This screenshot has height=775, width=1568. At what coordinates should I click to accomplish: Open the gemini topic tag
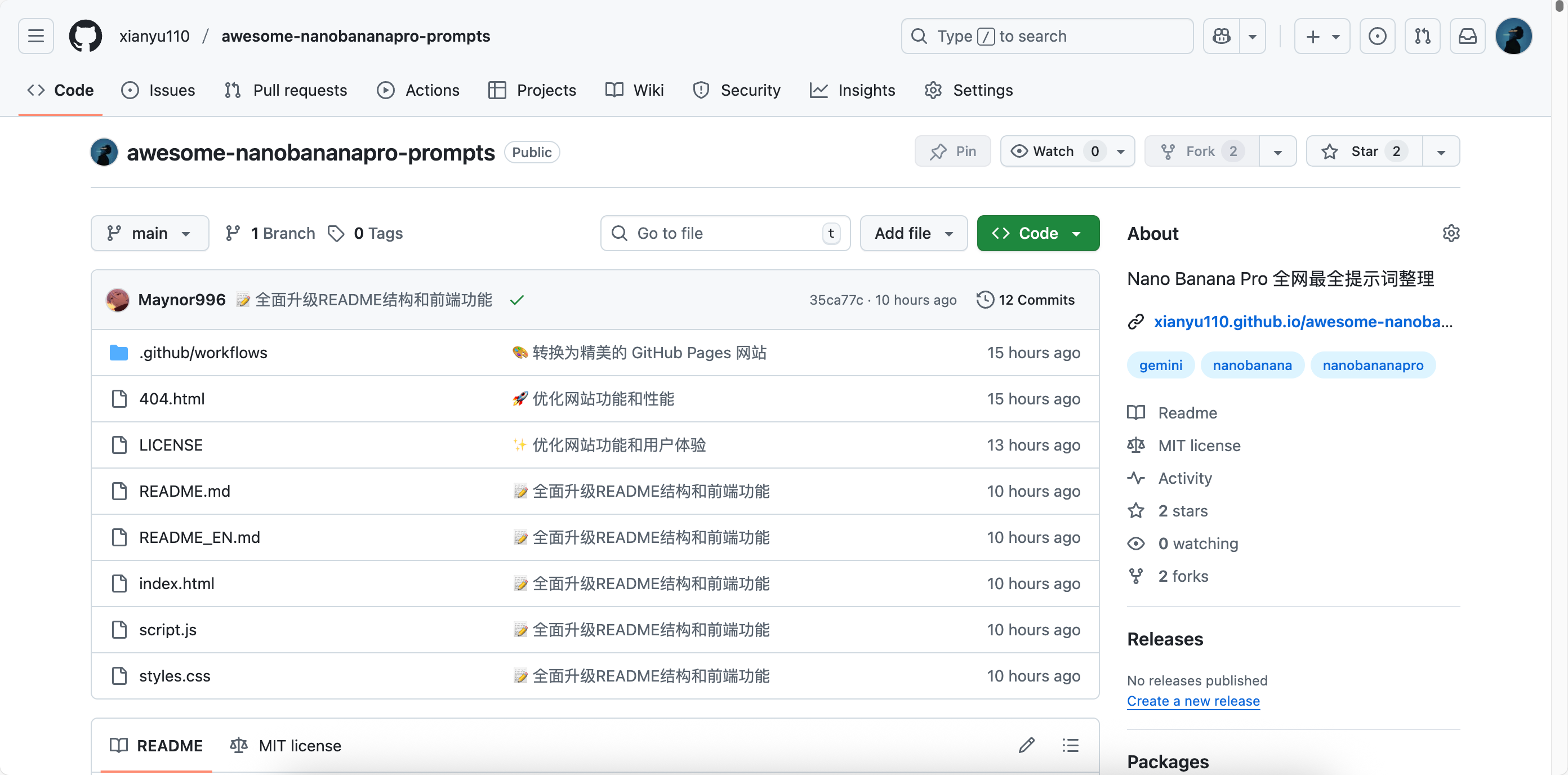pyautogui.click(x=1160, y=366)
